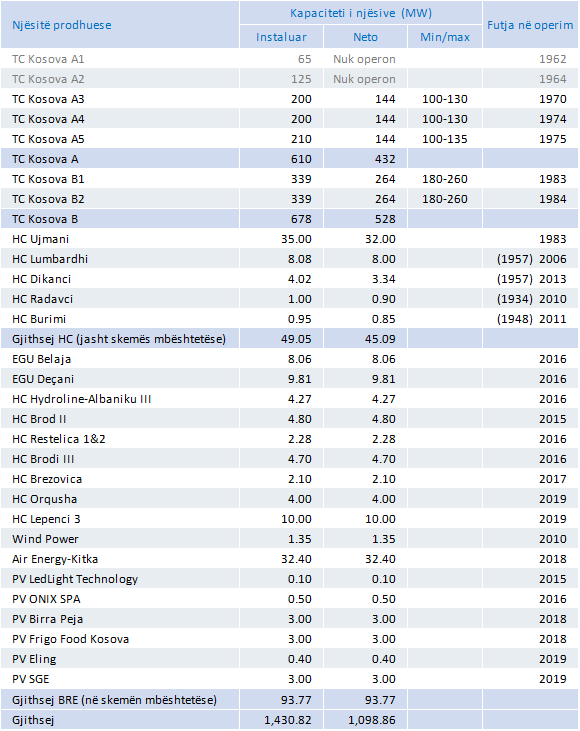Viewport: 580px width, 731px height.
Task: Click year 2015 in HC Brod II row
Action: point(552,420)
